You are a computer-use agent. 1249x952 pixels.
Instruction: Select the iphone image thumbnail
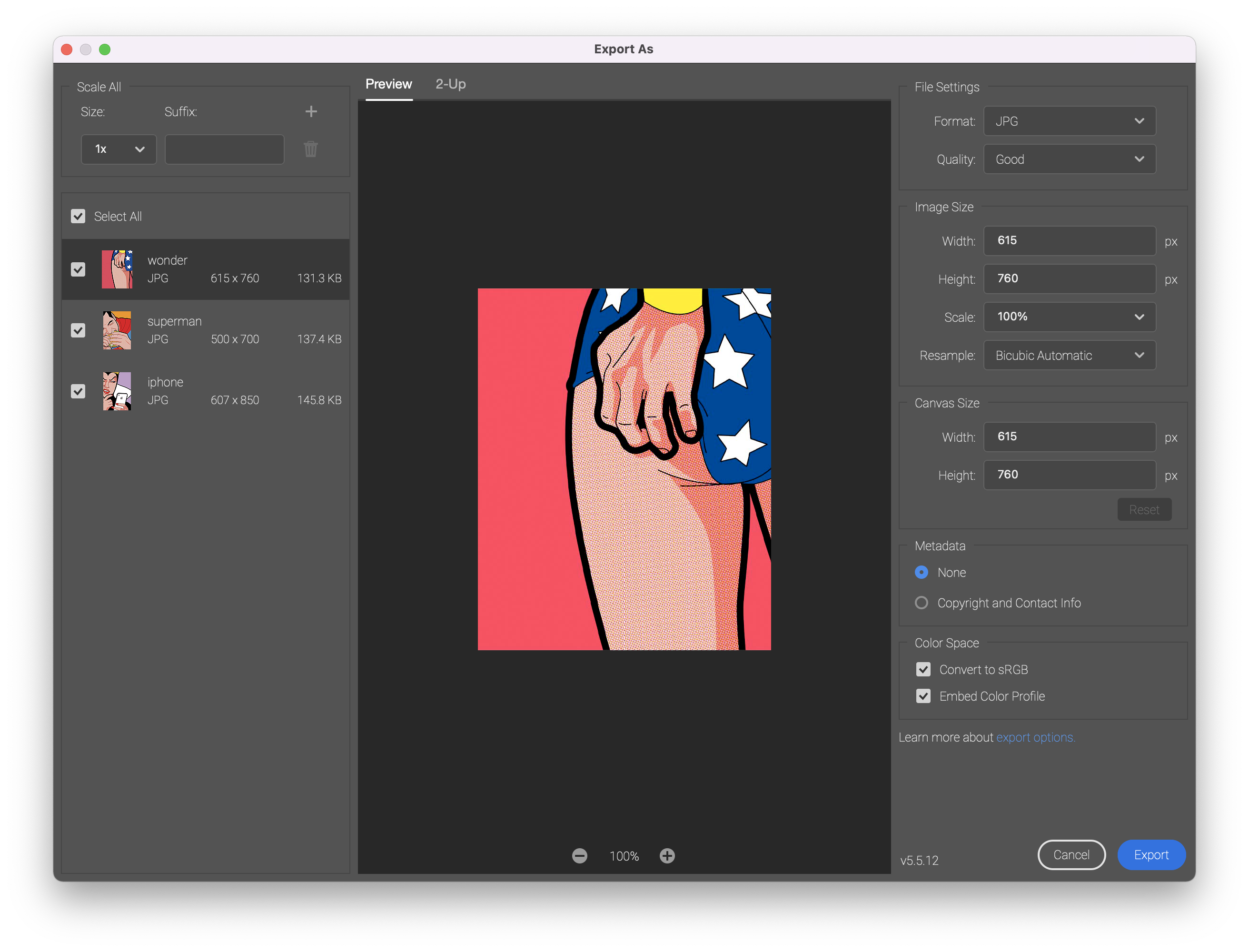pos(117,391)
